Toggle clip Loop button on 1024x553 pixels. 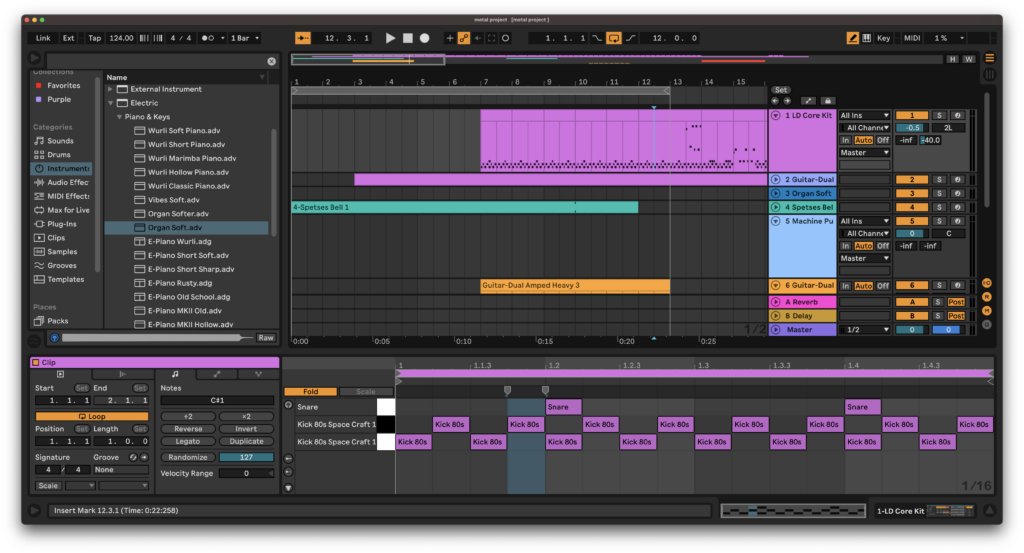(91, 416)
